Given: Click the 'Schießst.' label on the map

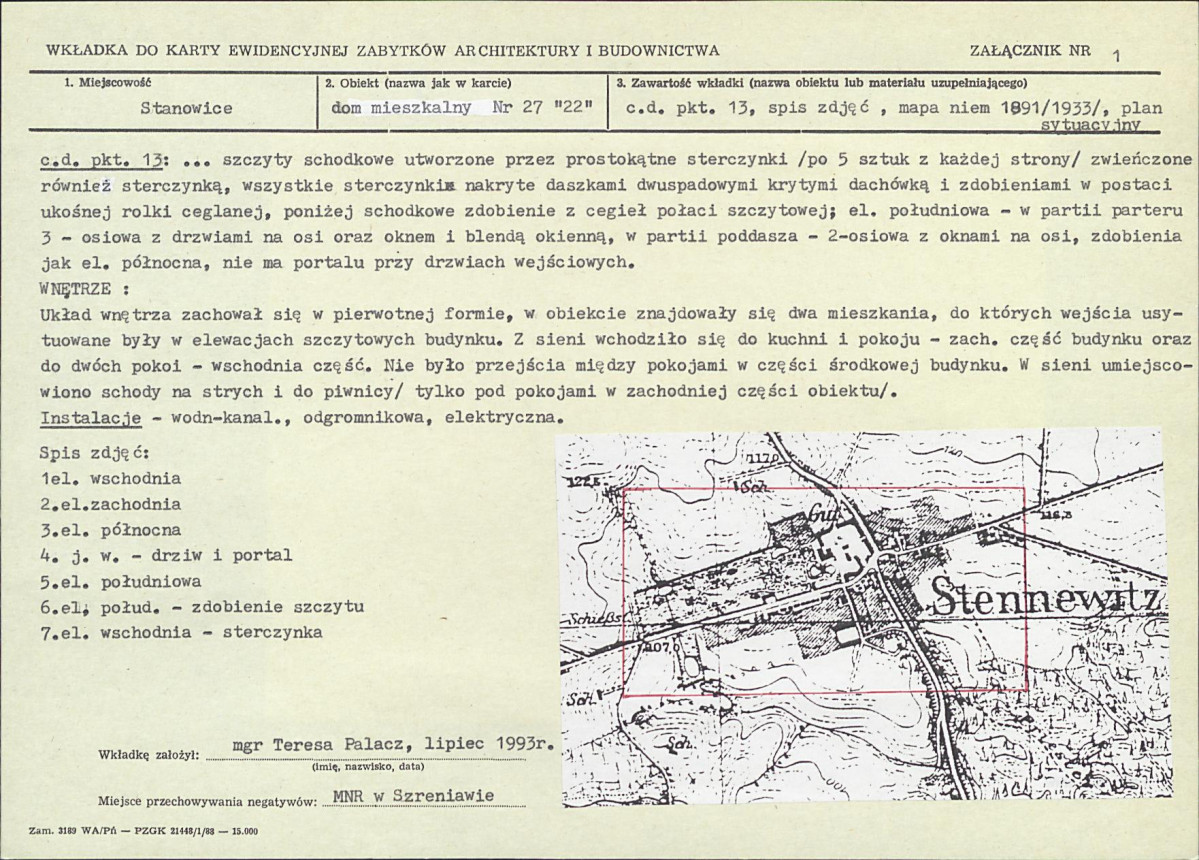Looking at the screenshot, I should pos(596,616).
